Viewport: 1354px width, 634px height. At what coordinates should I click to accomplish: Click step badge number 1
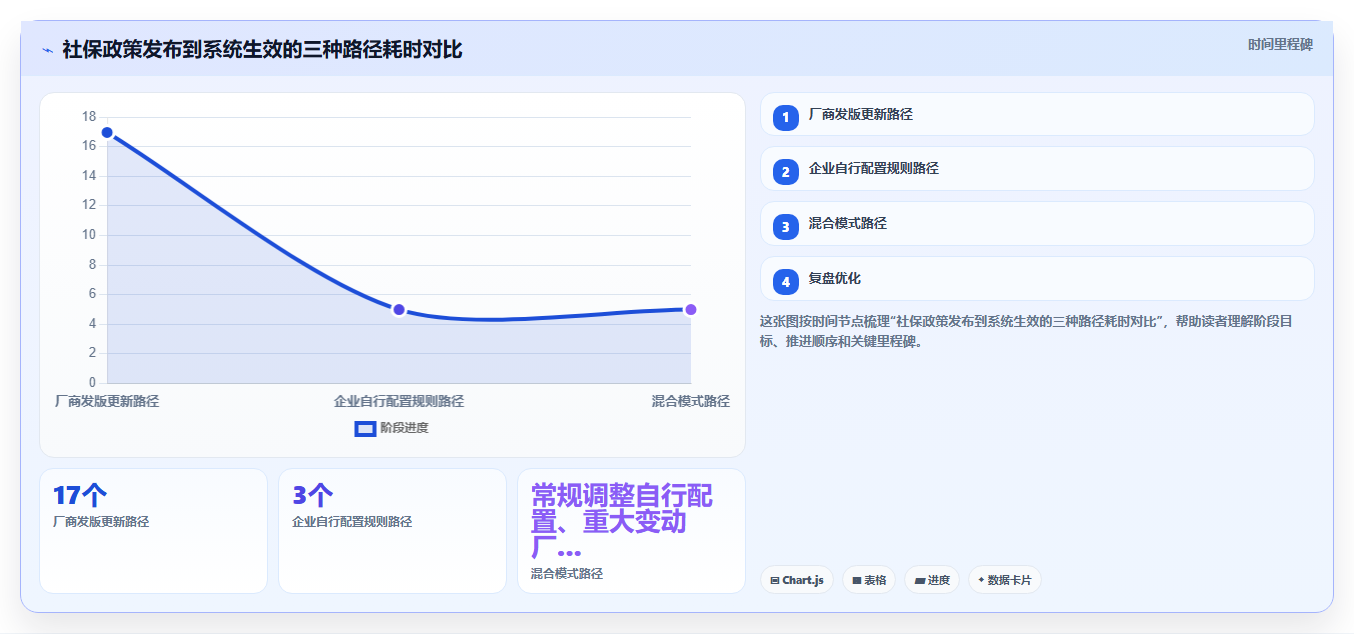[786, 117]
